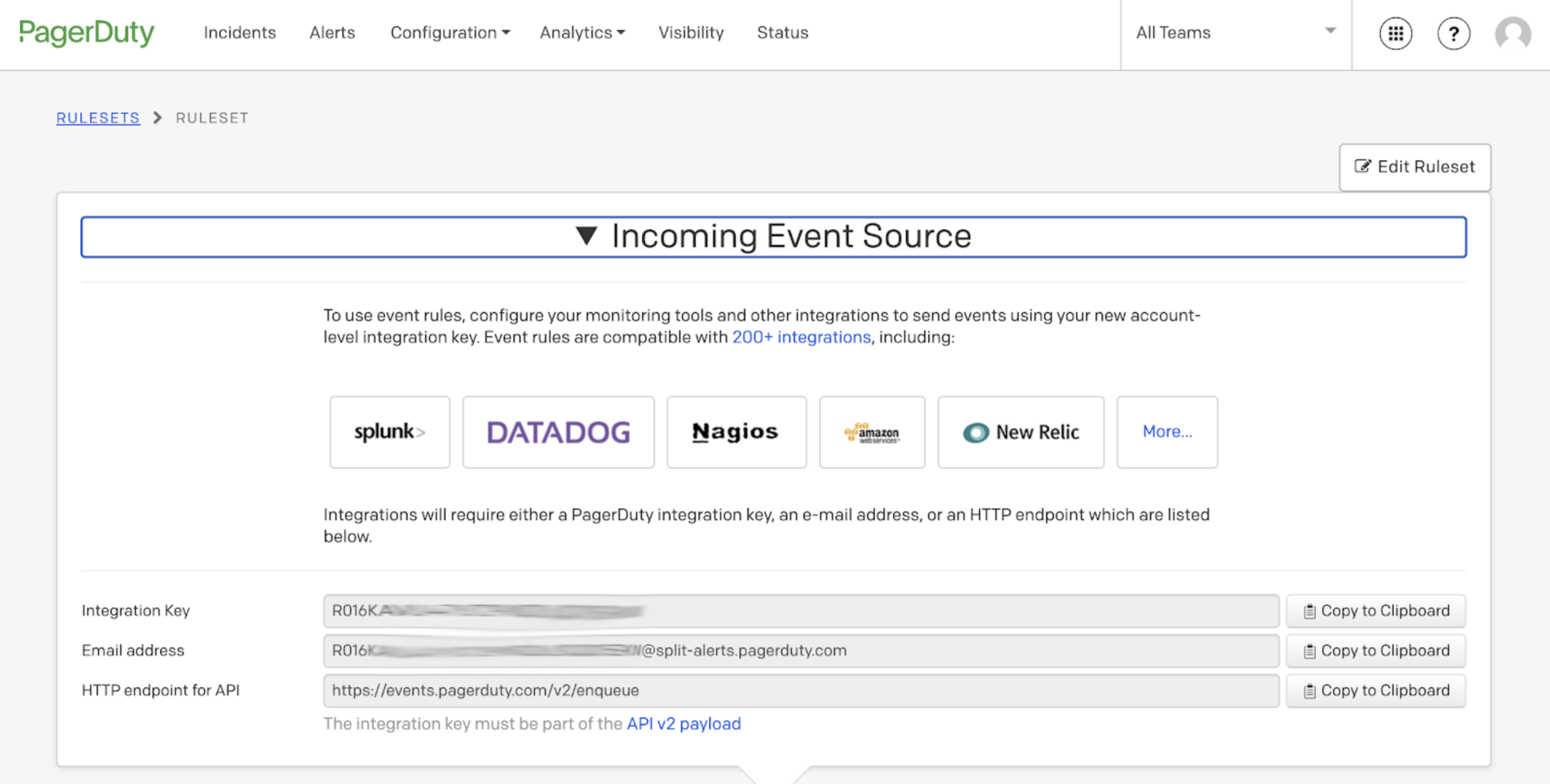The image size is (1550, 784).
Task: Click the Email address field
Action: 801,650
